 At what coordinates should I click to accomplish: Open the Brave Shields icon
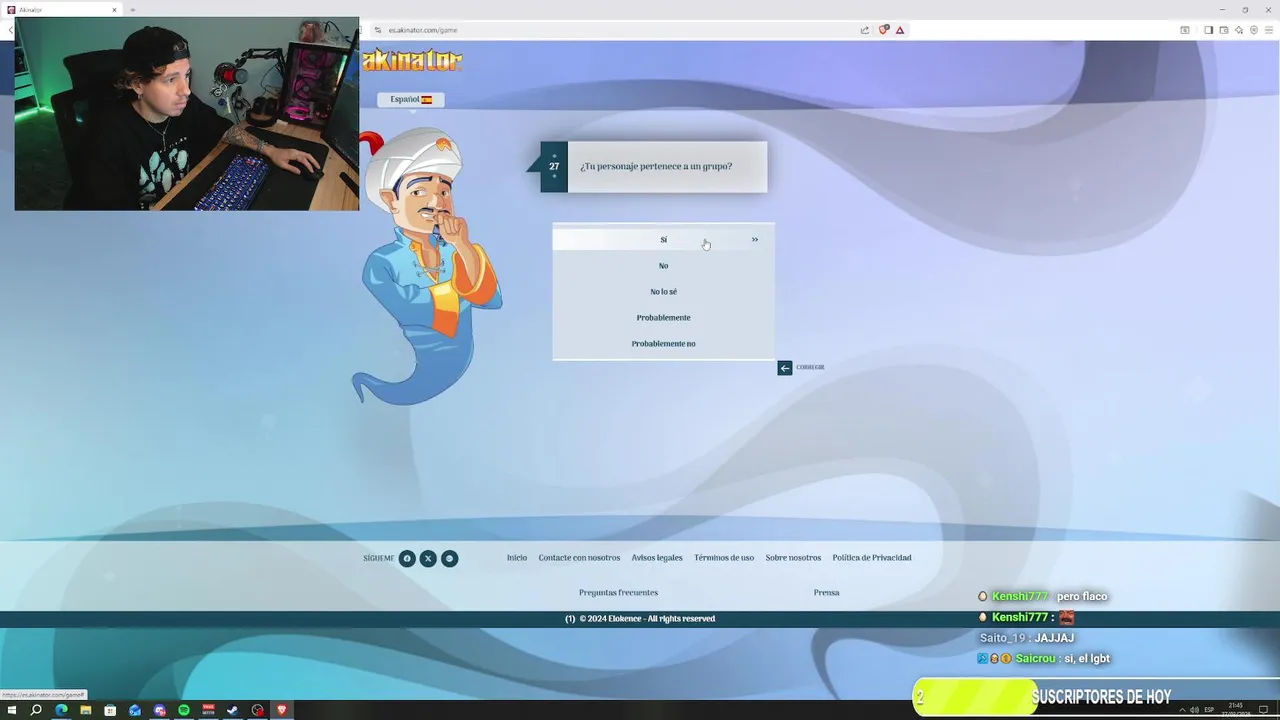pyautogui.click(x=883, y=30)
